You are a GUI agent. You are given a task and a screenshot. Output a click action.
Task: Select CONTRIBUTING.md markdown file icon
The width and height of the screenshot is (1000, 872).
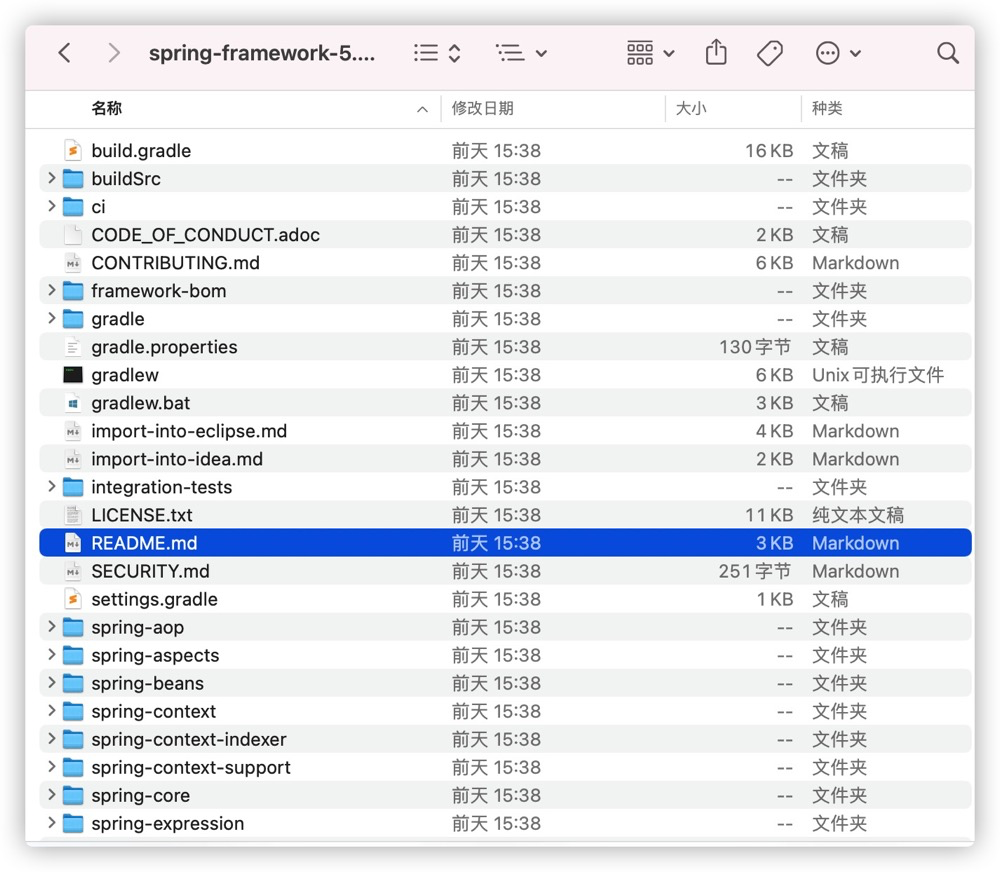click(x=73, y=263)
